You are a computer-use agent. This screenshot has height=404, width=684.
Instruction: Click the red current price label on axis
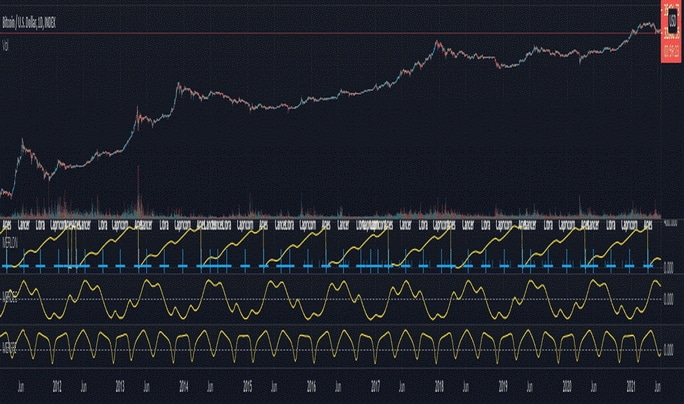pos(671,31)
